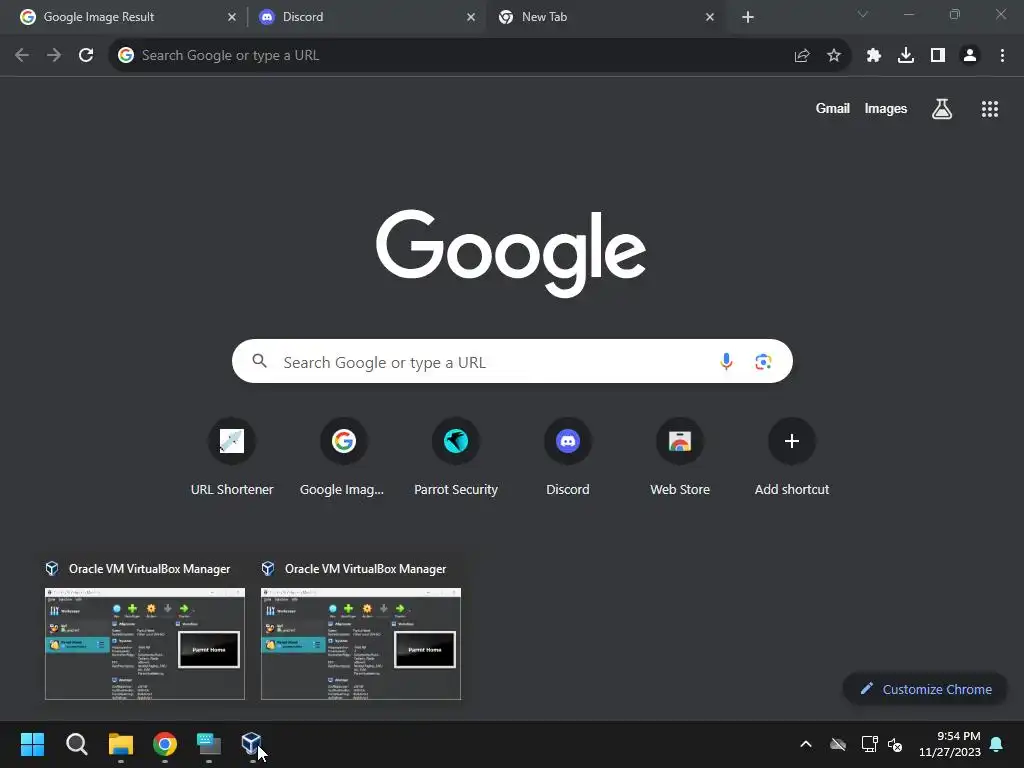Viewport: 1024px width, 768px height.
Task: Select first VirtualBox Manager window preview
Action: point(144,631)
